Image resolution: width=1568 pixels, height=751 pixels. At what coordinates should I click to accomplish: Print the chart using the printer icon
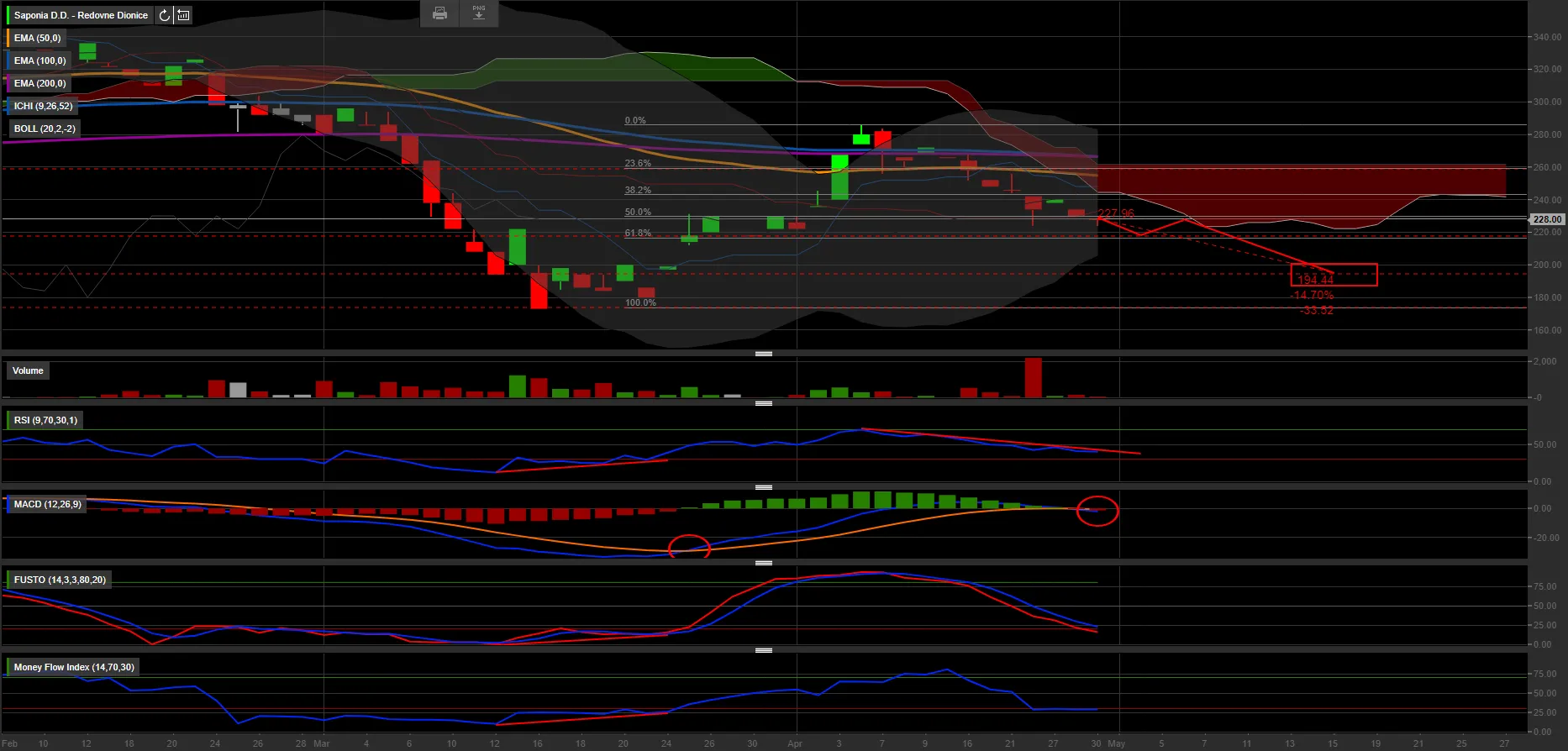pyautogui.click(x=439, y=13)
